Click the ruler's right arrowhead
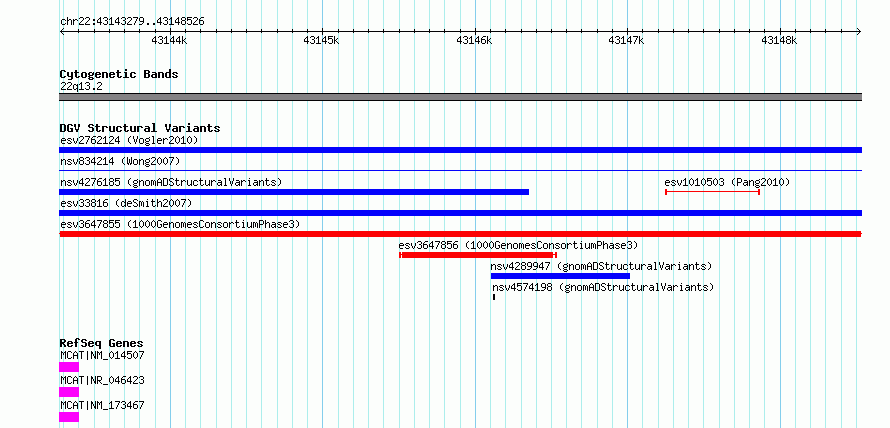 (x=859, y=31)
